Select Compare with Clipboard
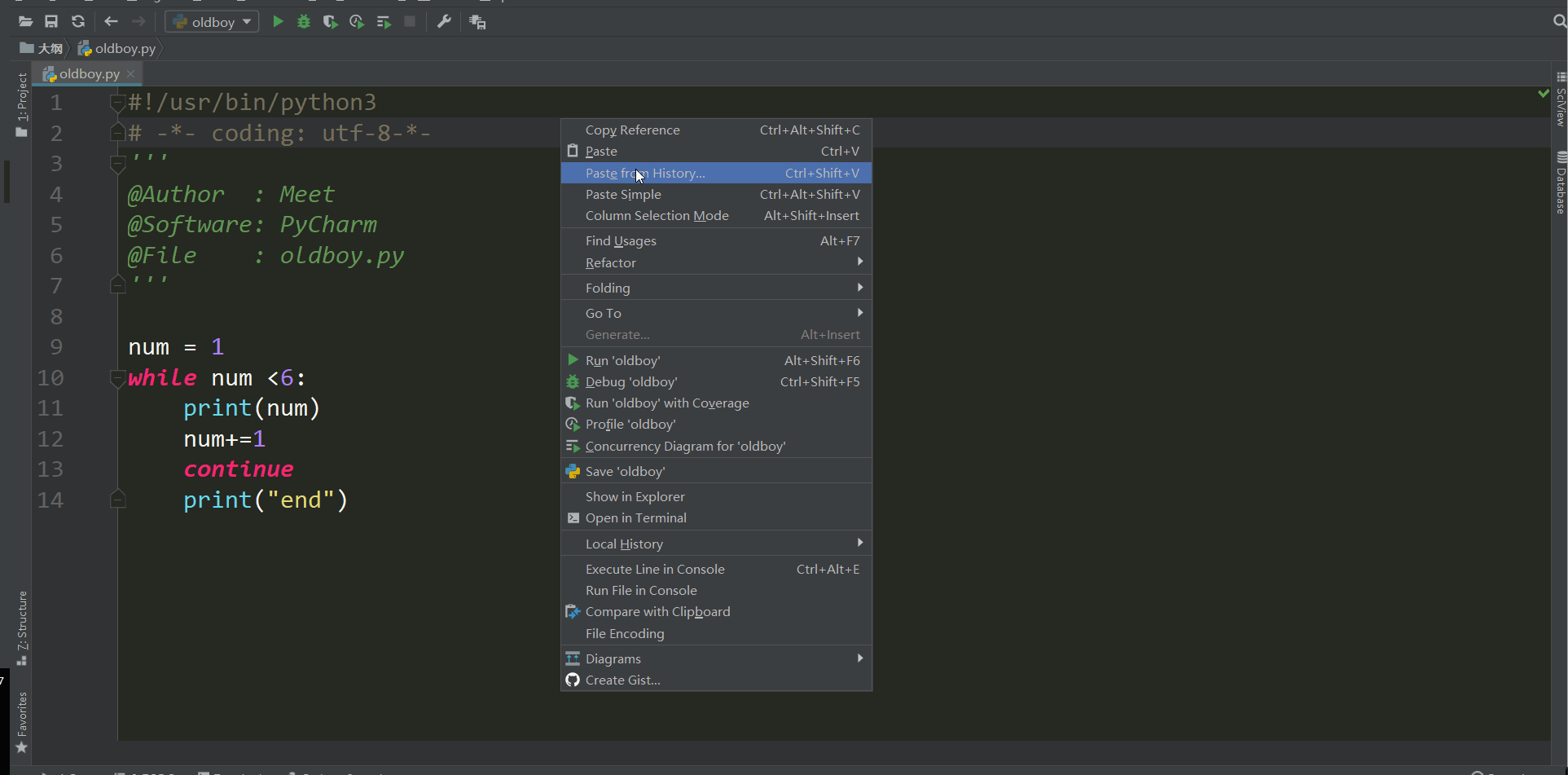The height and width of the screenshot is (775, 1568). click(716, 611)
